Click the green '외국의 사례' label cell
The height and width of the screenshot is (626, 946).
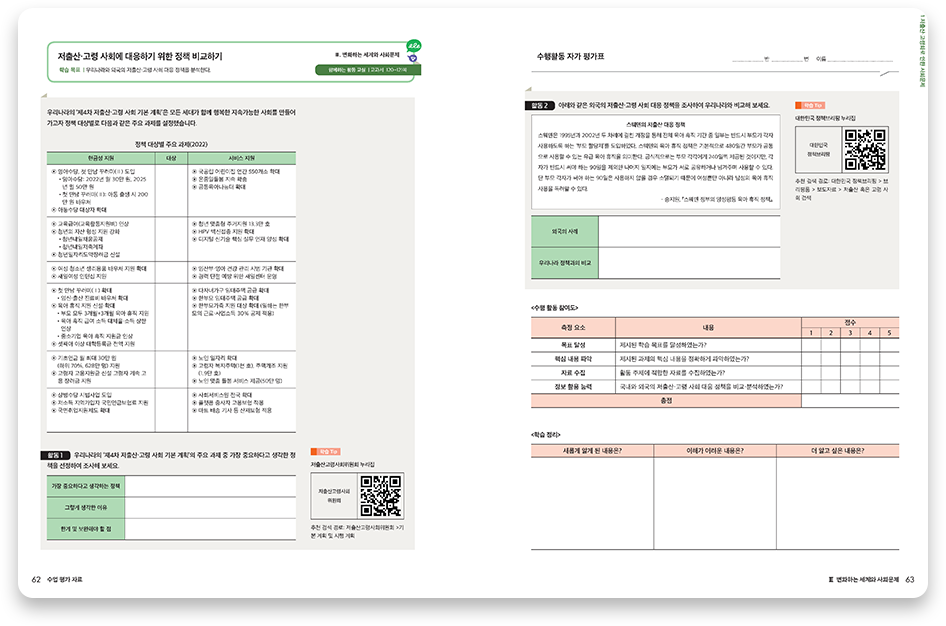coord(565,232)
